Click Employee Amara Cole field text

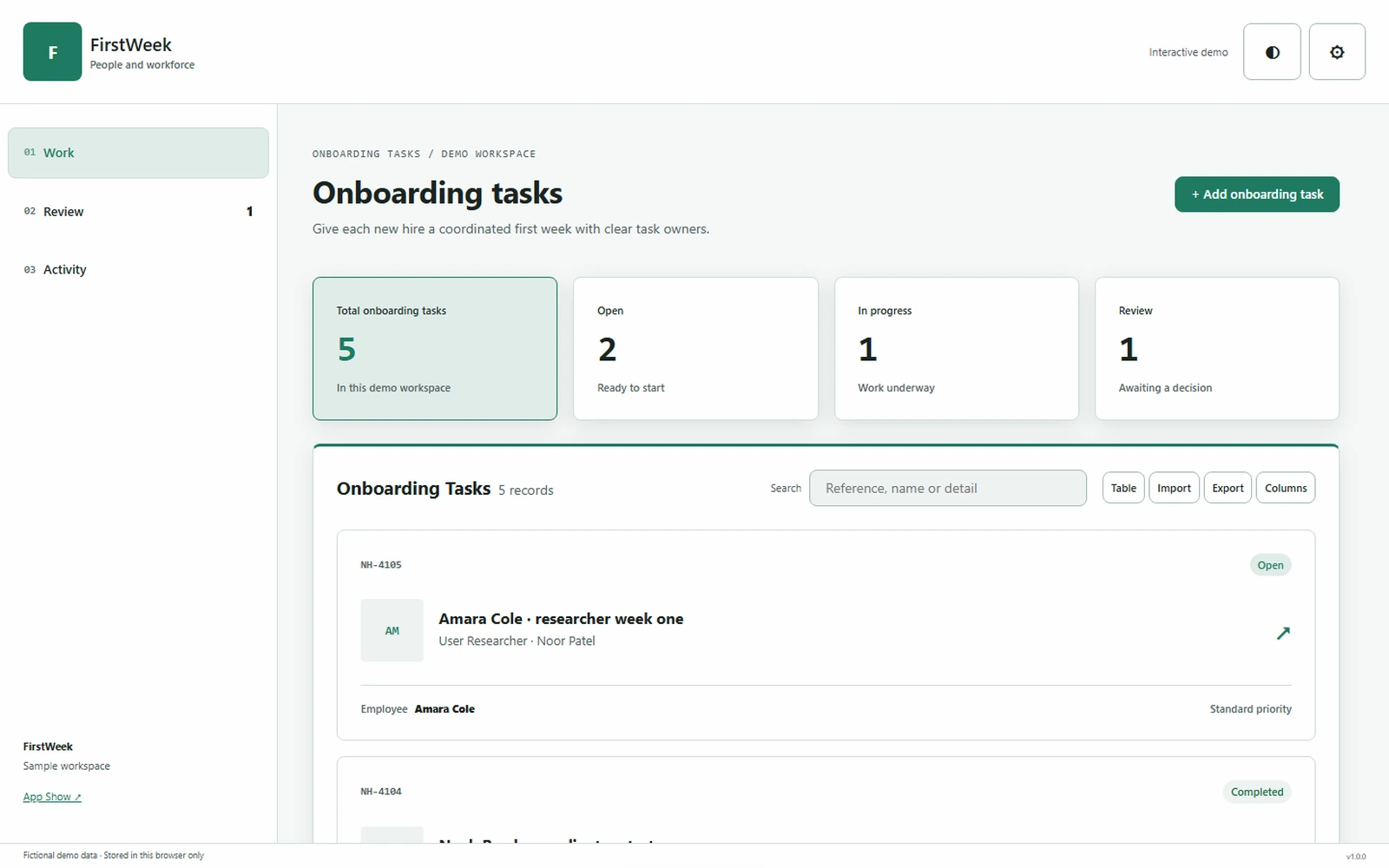[x=418, y=709]
